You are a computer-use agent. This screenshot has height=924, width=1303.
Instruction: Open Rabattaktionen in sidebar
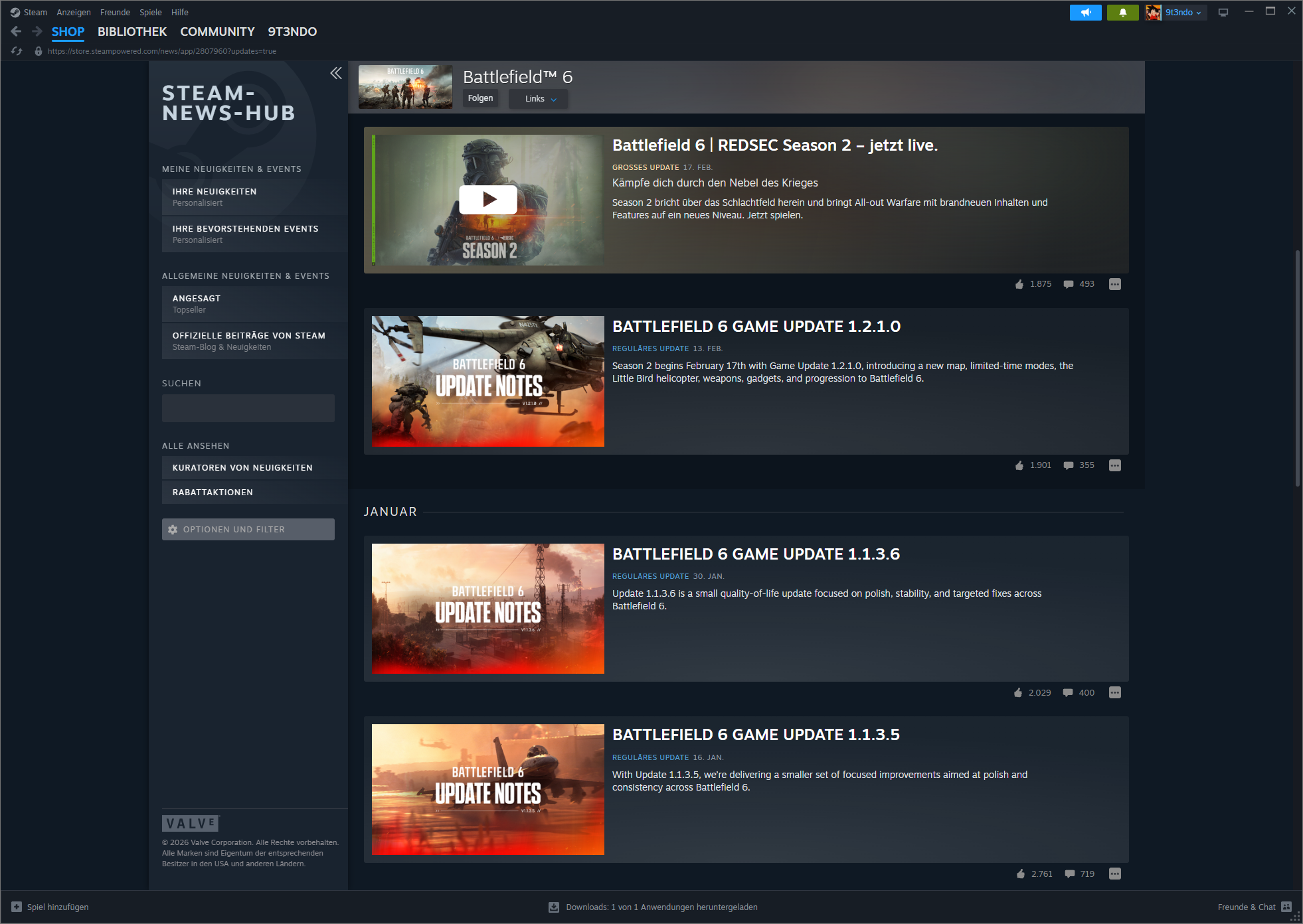tap(213, 493)
